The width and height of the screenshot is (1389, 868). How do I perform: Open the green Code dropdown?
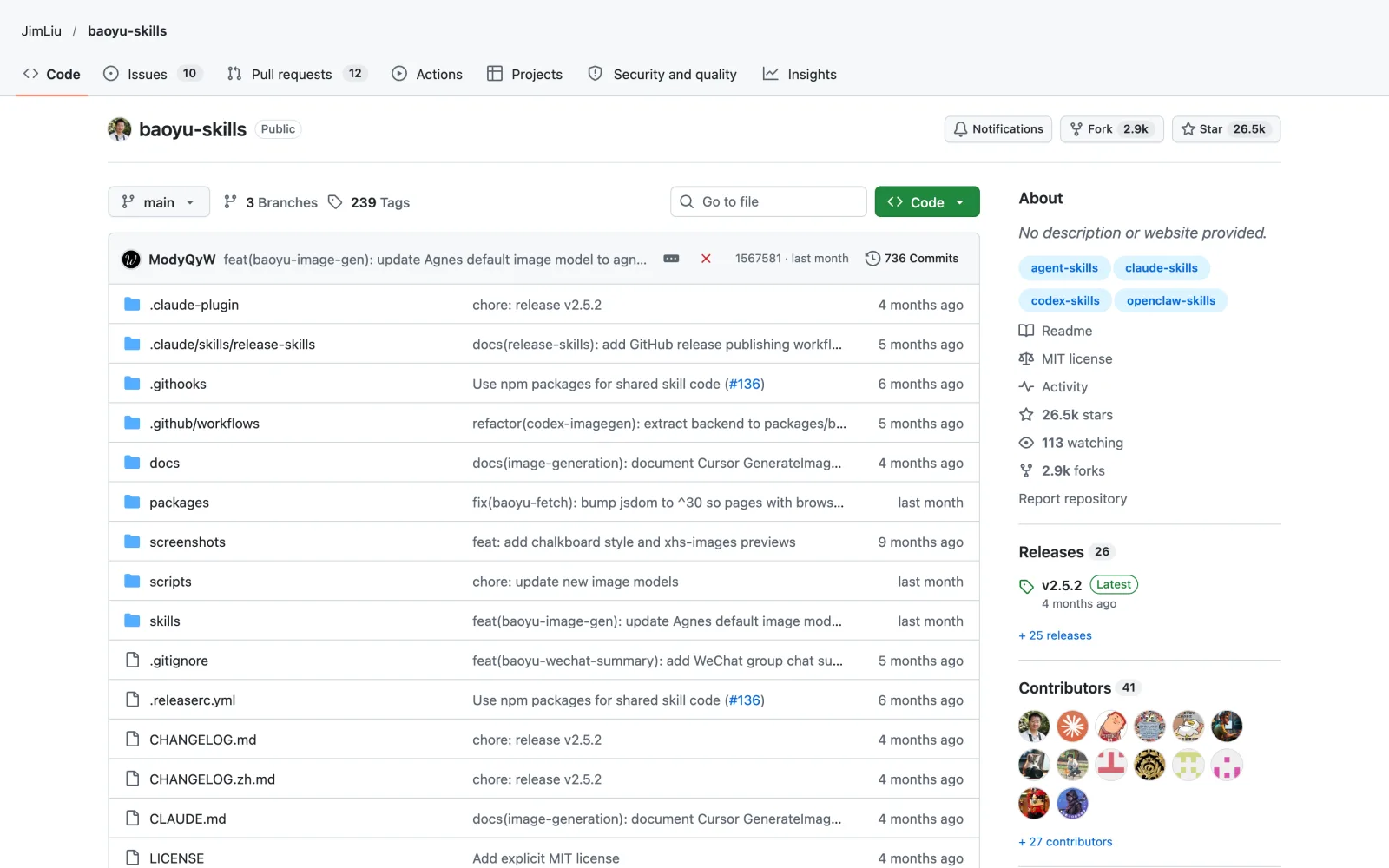pyautogui.click(x=927, y=202)
